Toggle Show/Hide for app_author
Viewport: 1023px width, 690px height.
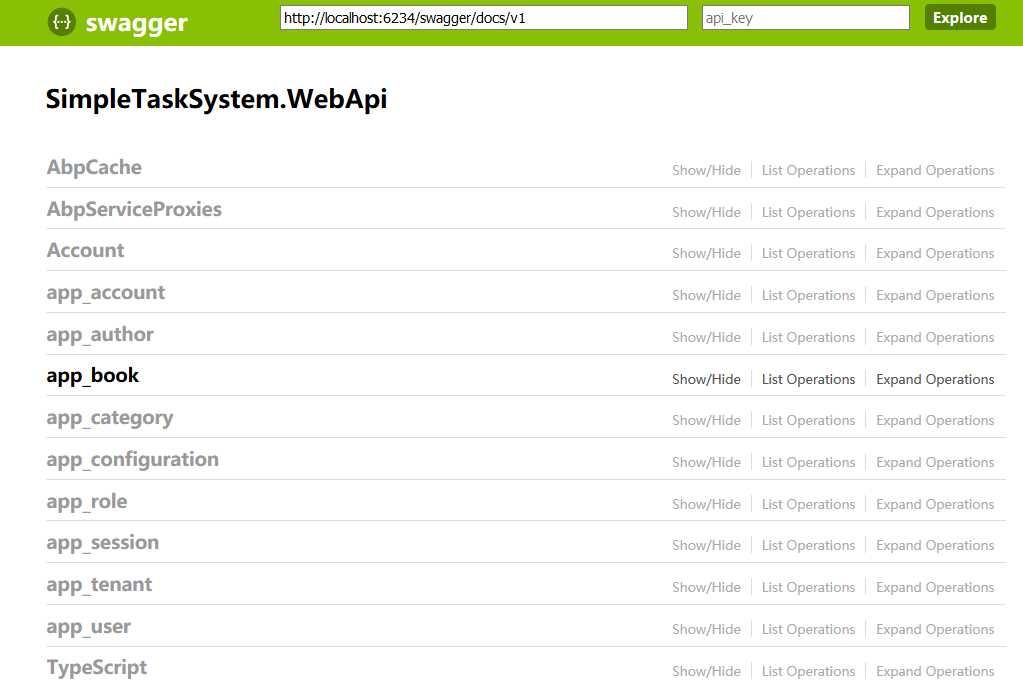pos(707,337)
